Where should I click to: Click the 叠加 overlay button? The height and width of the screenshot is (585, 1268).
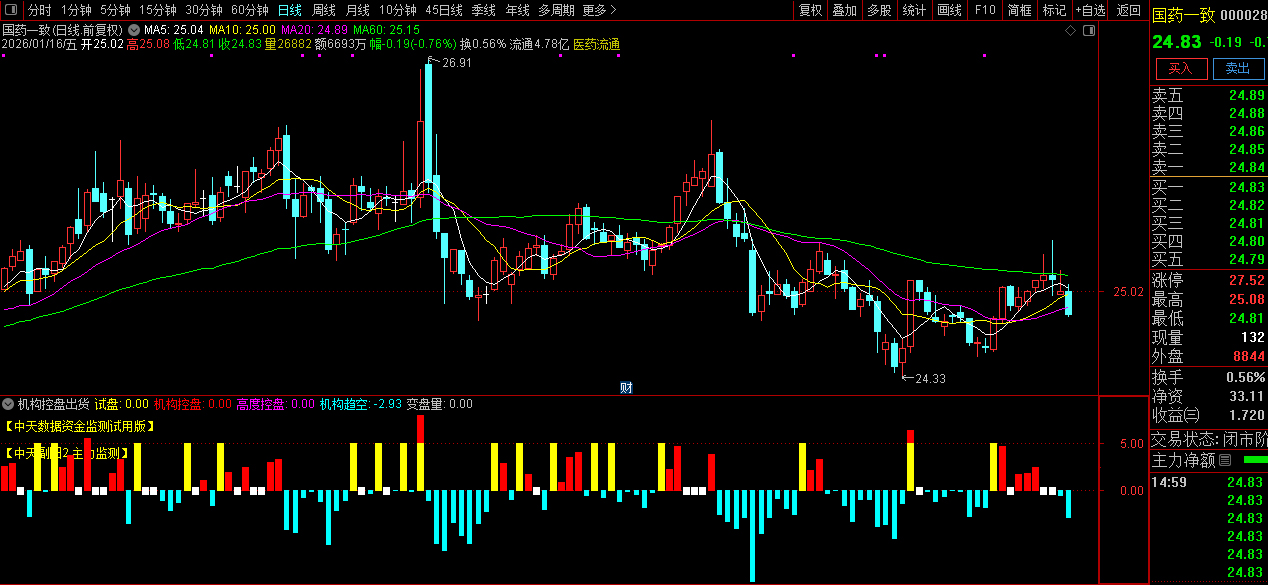[x=845, y=10]
